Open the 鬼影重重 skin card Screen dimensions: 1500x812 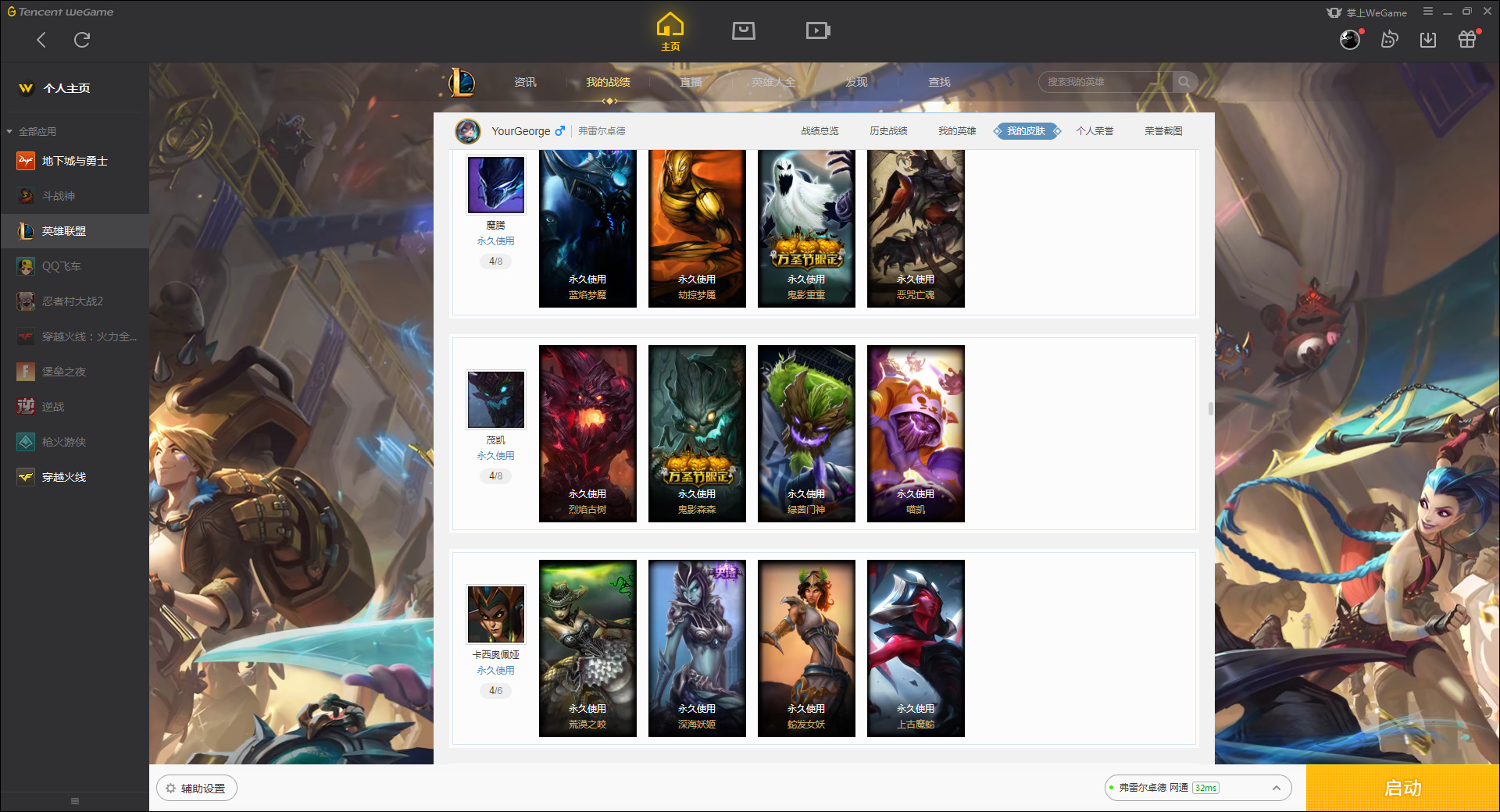click(x=806, y=229)
